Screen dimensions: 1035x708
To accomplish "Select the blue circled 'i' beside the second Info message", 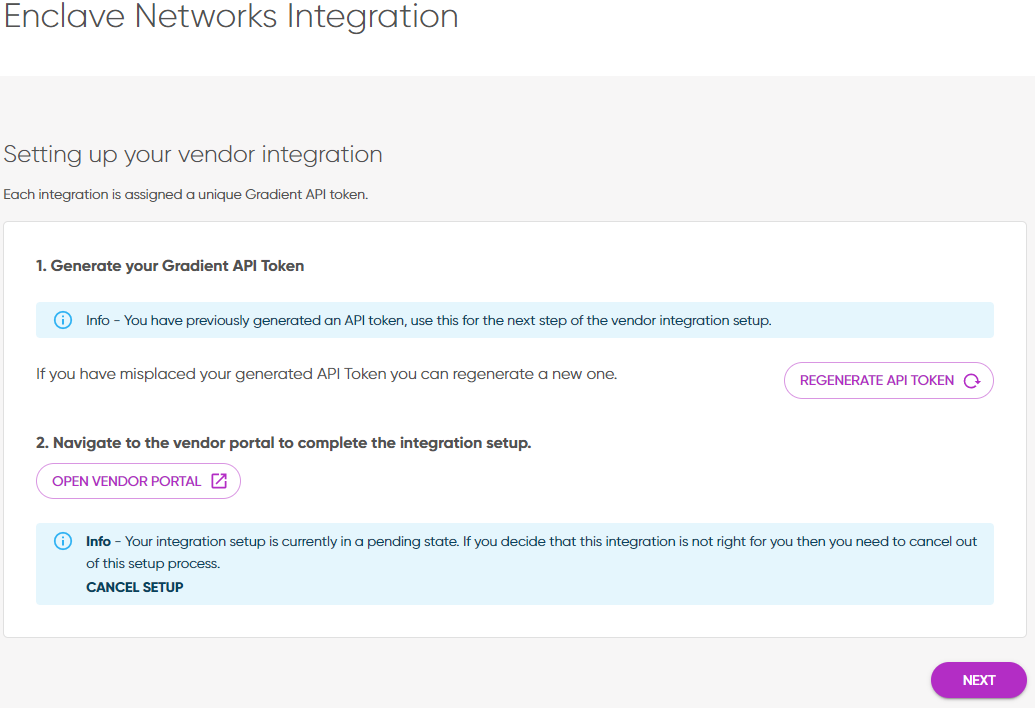I will 63,540.
